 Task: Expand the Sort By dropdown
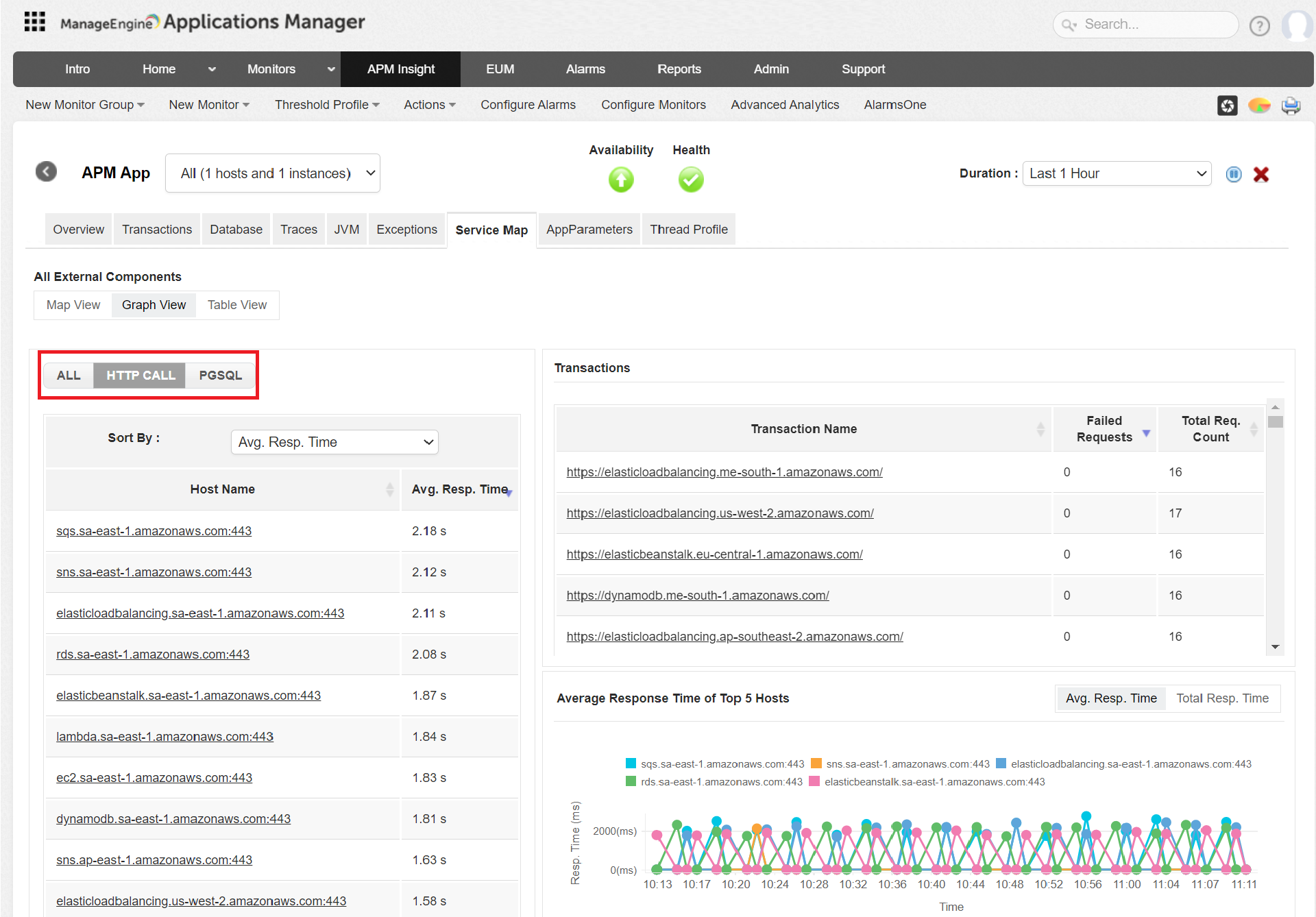click(x=334, y=442)
